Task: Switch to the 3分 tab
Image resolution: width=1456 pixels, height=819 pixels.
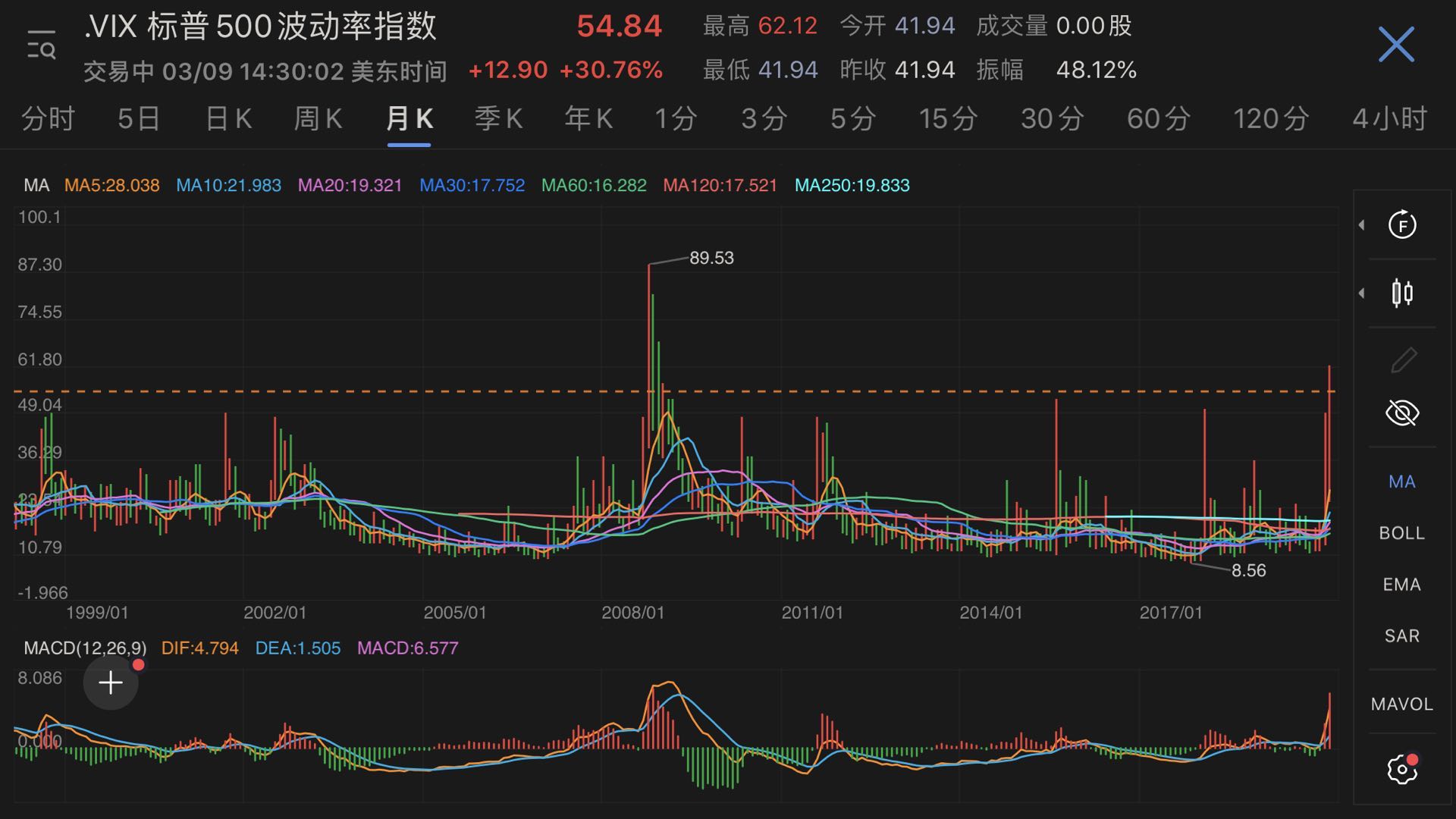Action: tap(764, 119)
